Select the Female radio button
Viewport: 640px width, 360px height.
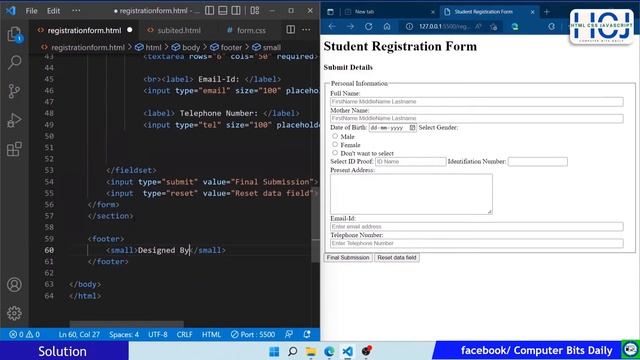coord(335,144)
